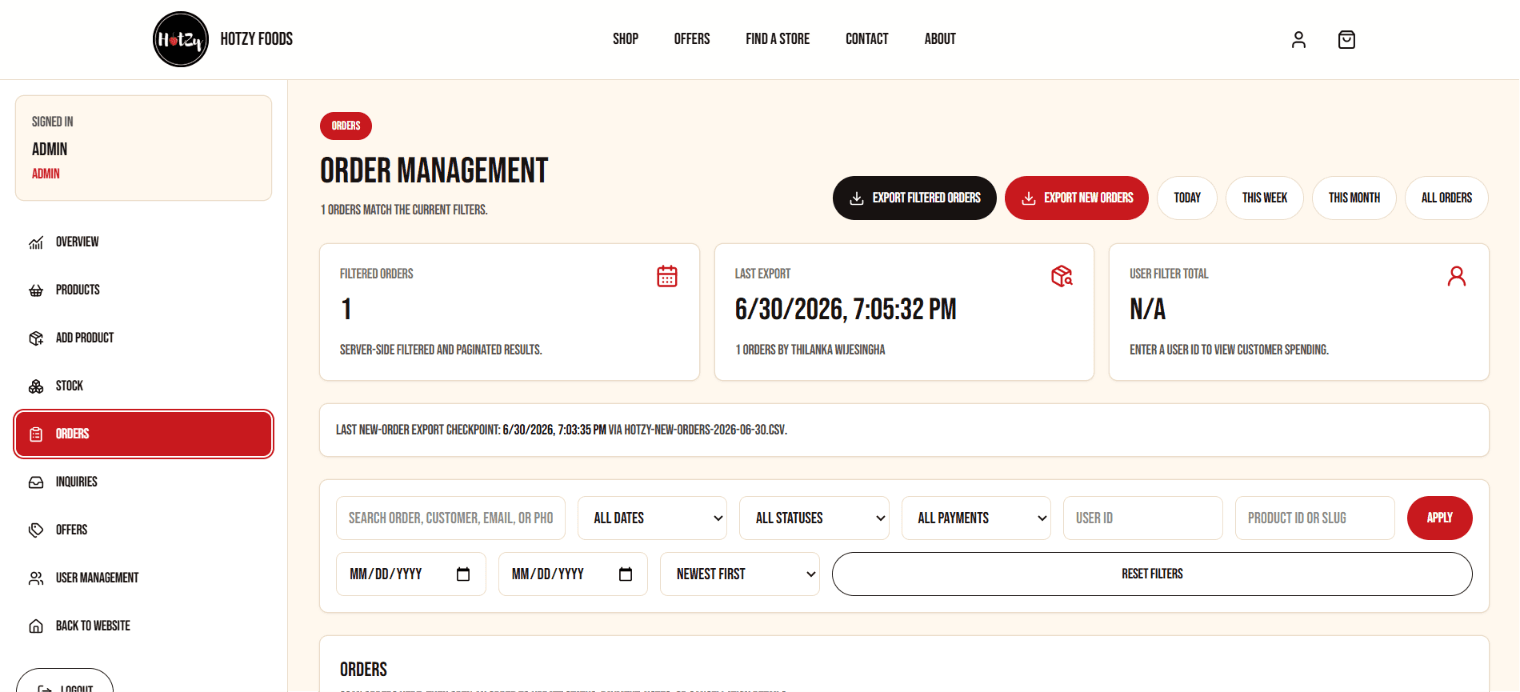
Task: Filter orders by This Month
Action: 1354,198
